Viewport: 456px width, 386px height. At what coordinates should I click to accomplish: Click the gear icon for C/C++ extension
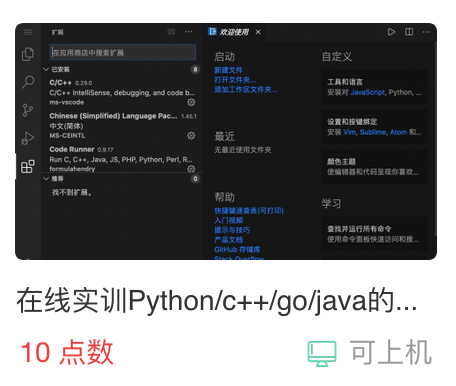pyautogui.click(x=191, y=102)
